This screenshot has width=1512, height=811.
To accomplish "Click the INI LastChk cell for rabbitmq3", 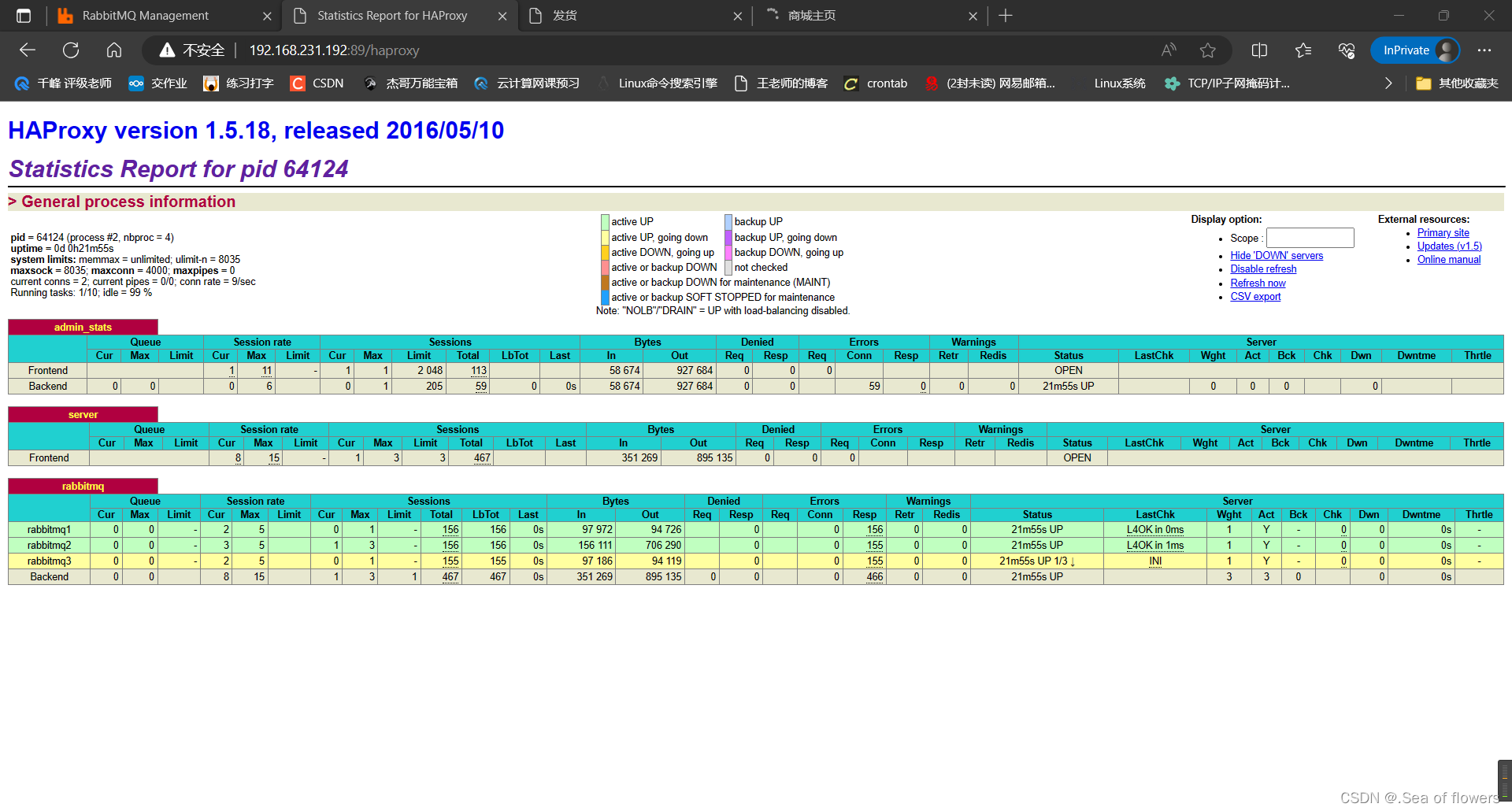I will tap(1154, 561).
